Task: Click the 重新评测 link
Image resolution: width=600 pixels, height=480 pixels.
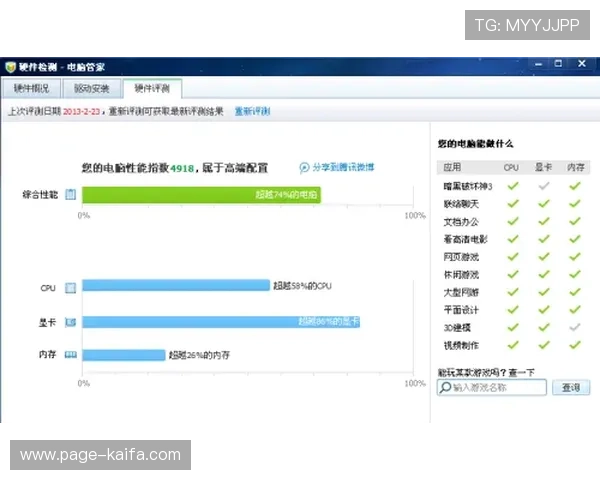Action: [x=252, y=111]
